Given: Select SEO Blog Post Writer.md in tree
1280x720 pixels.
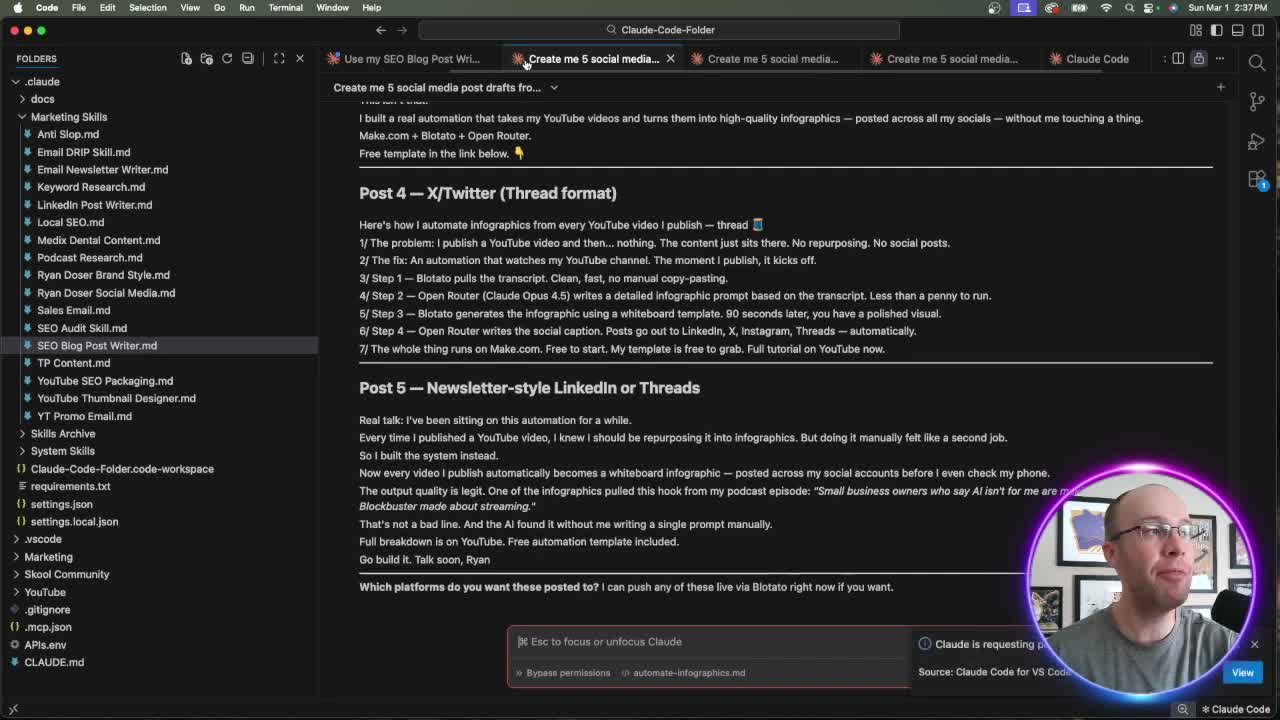Looking at the screenshot, I should coord(97,346).
